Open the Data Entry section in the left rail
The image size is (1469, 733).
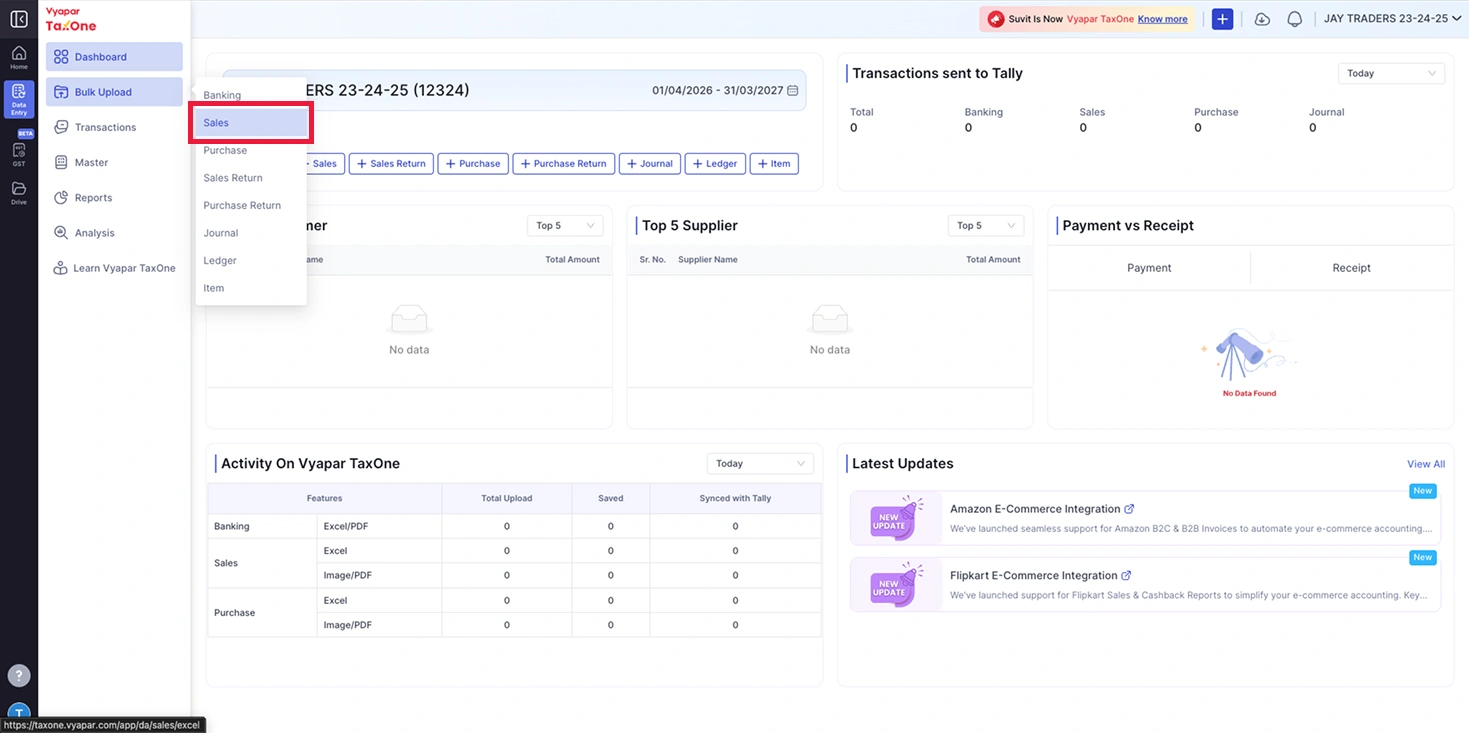coord(19,100)
